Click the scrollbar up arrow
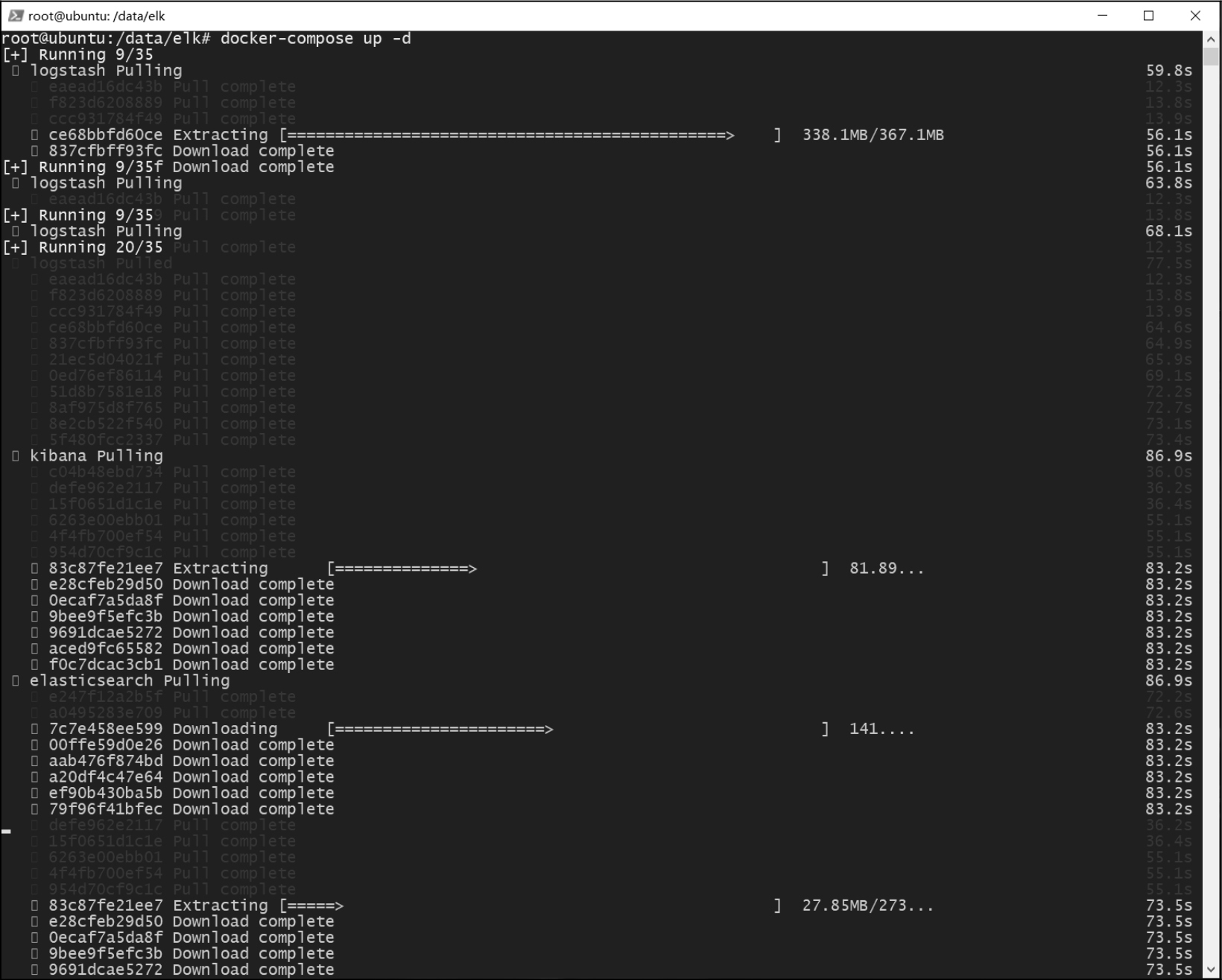Viewport: 1222px width, 980px height. (1211, 39)
